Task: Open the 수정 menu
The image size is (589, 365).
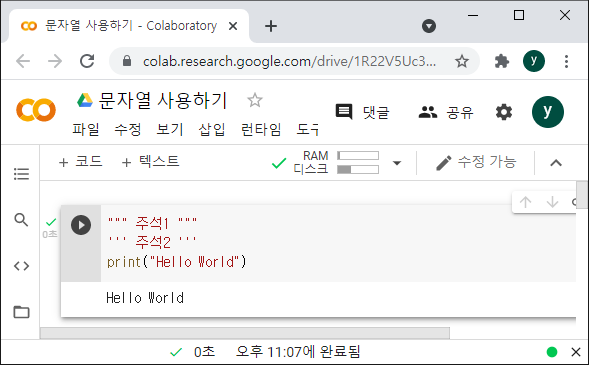Action: pyautogui.click(x=128, y=130)
